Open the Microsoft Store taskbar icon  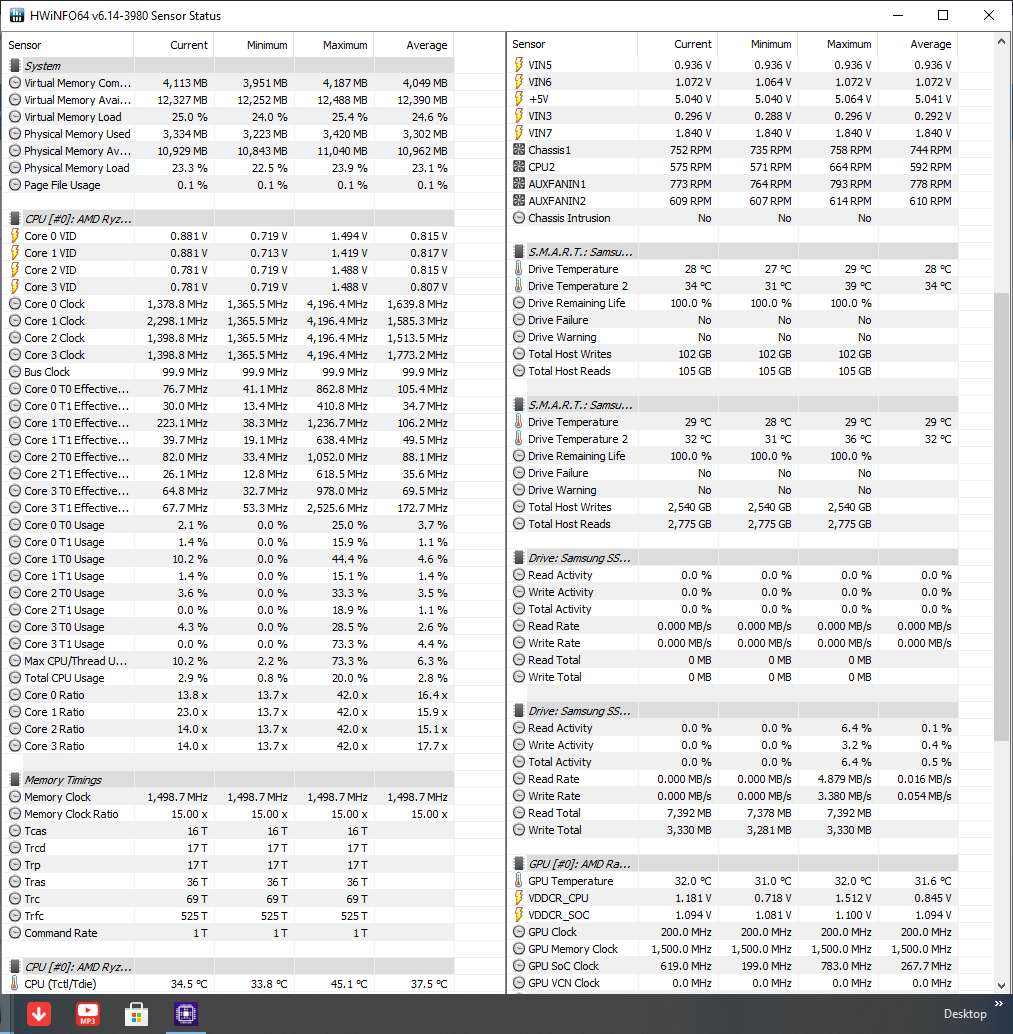pyautogui.click(x=137, y=1014)
